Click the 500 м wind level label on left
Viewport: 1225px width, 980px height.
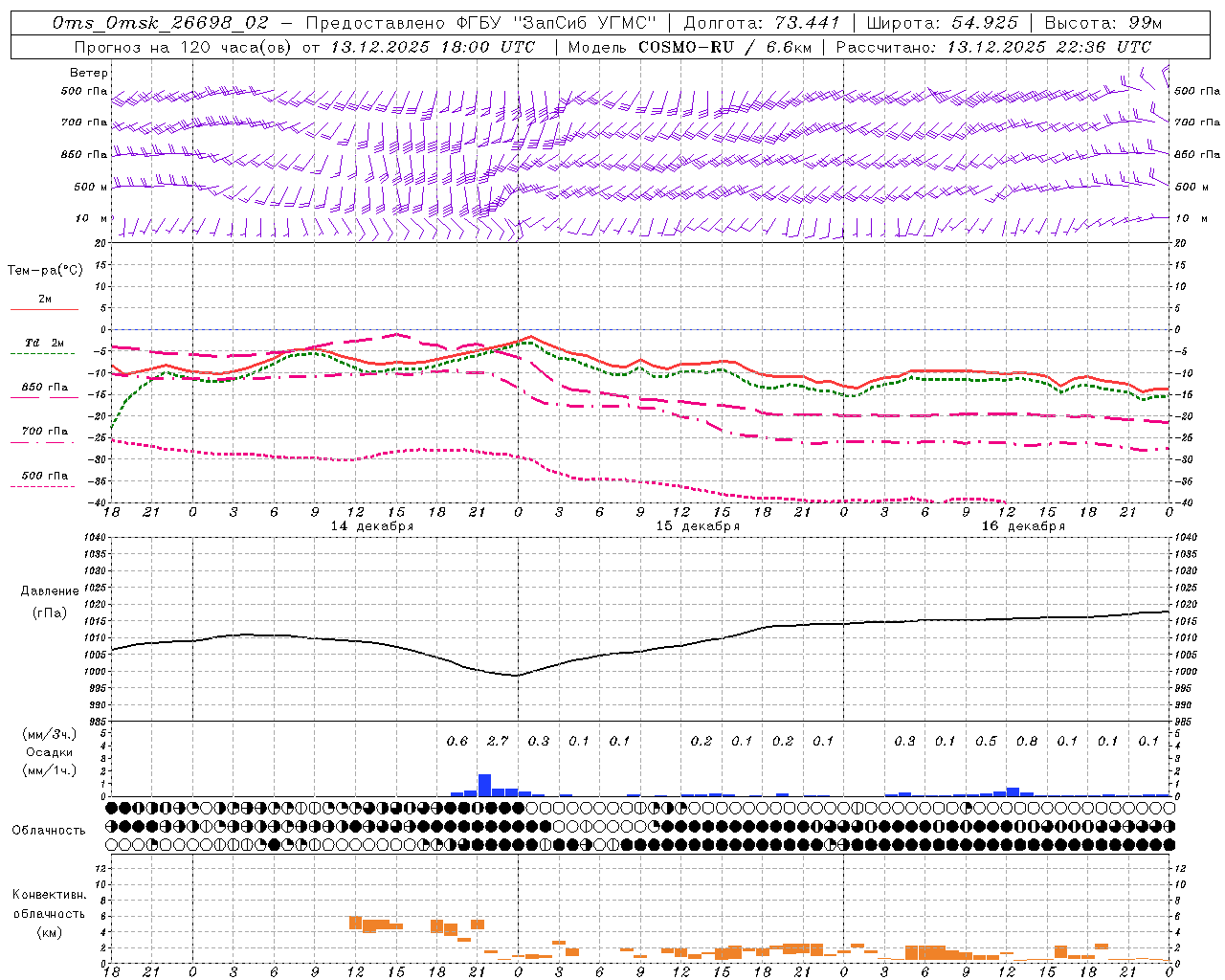coord(91,187)
